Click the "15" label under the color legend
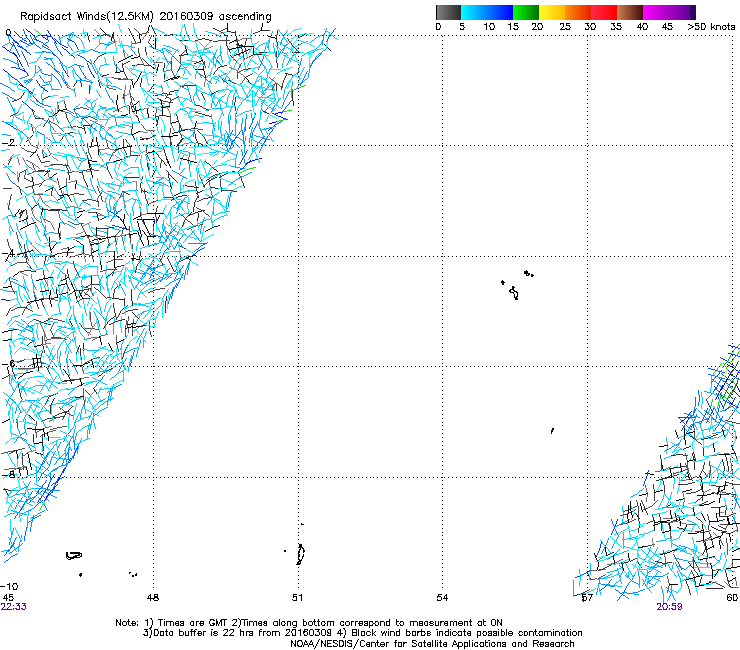 tap(513, 26)
